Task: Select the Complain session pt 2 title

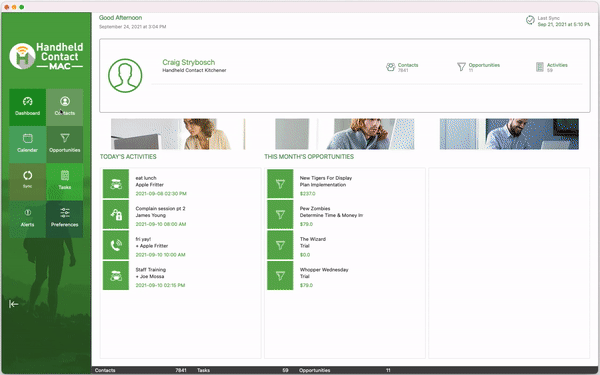Action: [160, 209]
